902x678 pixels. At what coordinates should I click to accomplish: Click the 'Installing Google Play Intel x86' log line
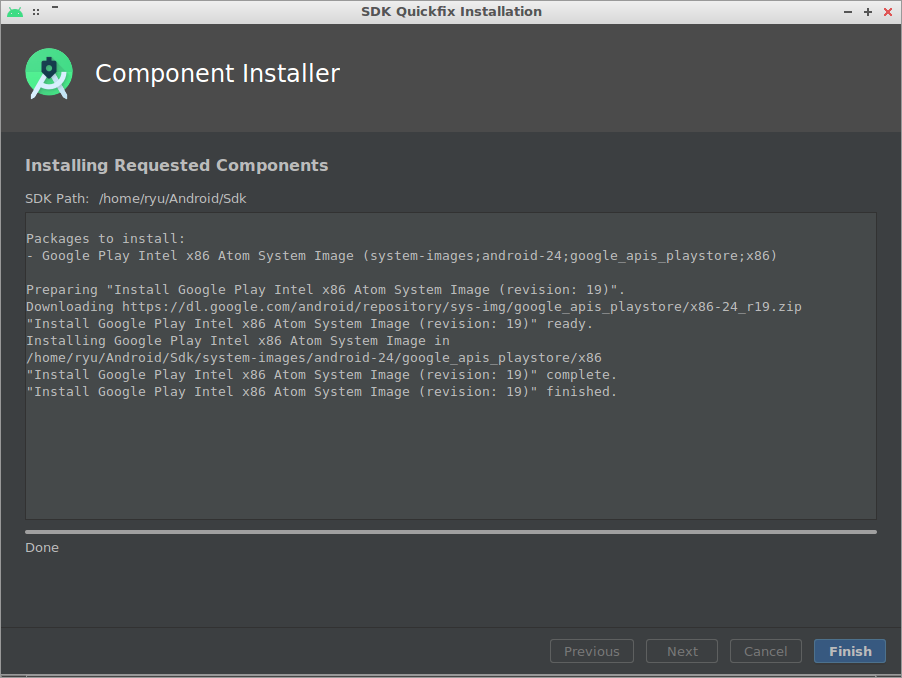[x=238, y=340]
